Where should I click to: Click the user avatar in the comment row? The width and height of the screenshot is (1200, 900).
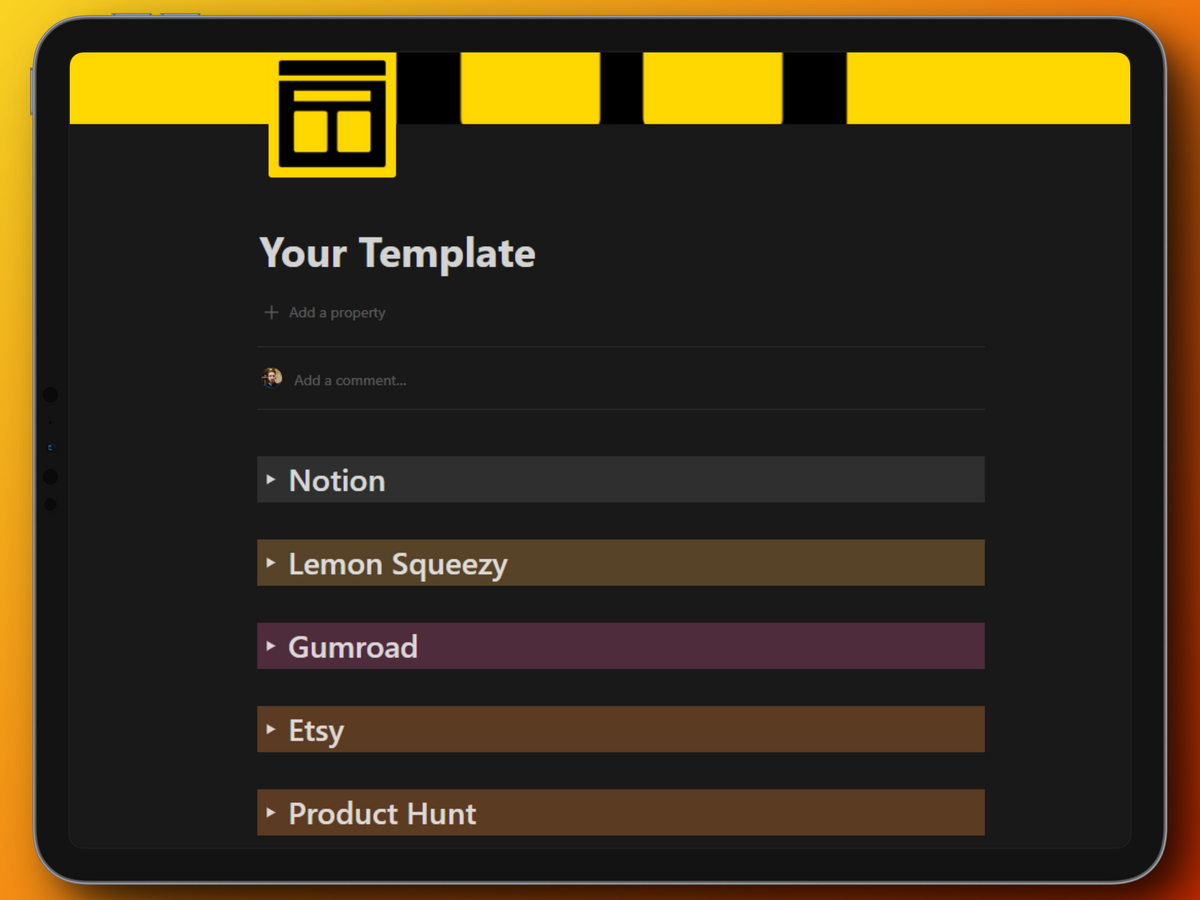click(272, 378)
